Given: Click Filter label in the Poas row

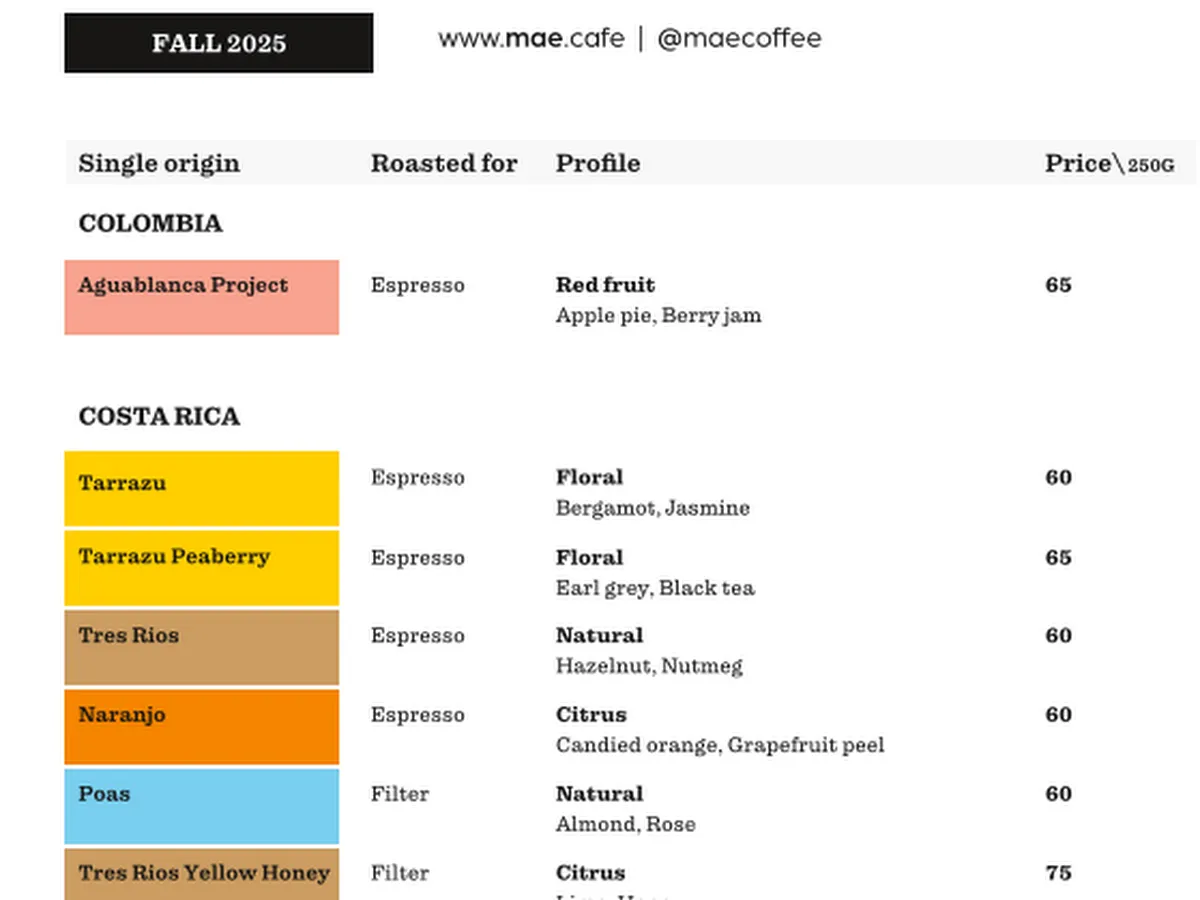Looking at the screenshot, I should (x=399, y=794).
